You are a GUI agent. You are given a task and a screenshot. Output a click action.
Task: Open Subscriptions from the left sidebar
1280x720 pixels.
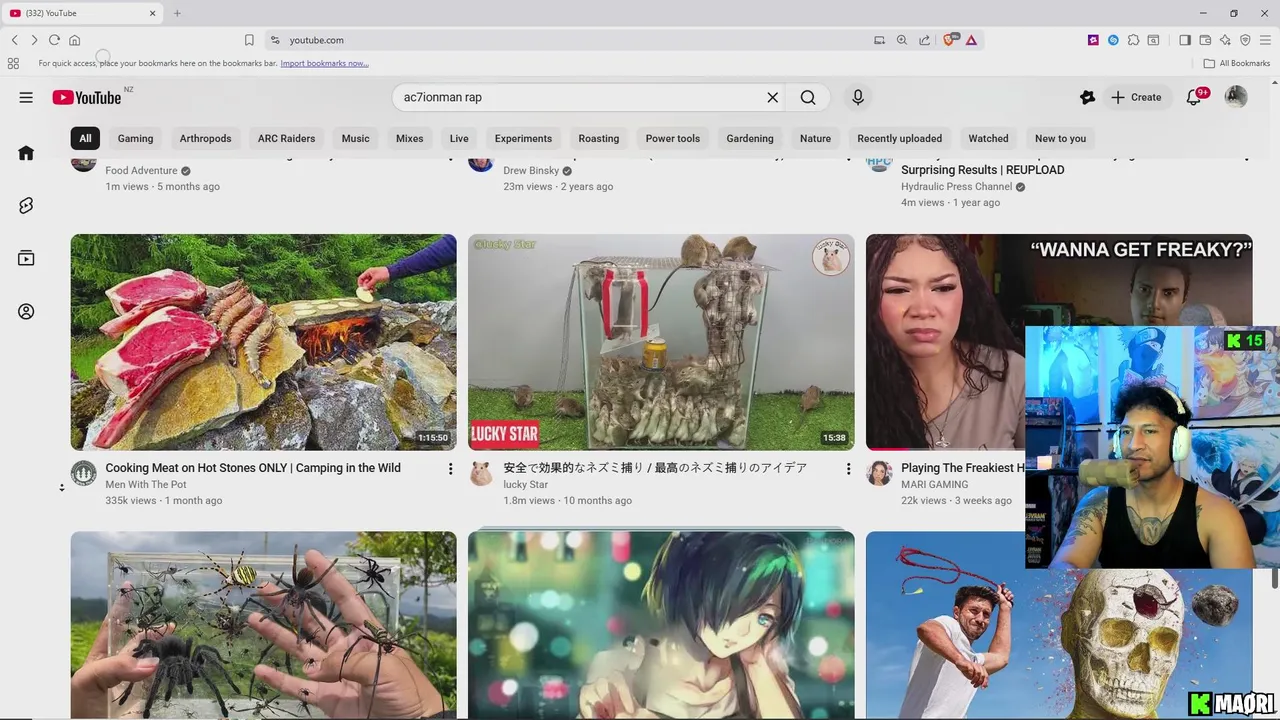(x=26, y=258)
